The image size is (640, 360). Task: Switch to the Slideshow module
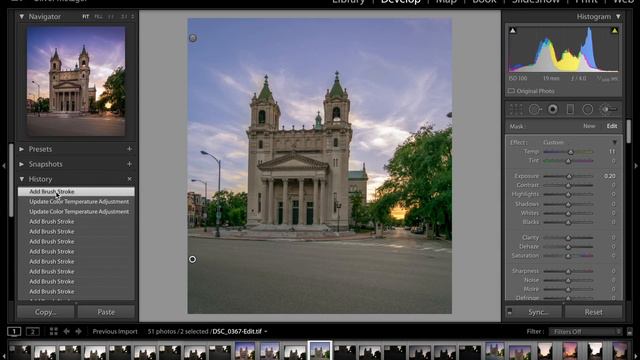point(536,2)
